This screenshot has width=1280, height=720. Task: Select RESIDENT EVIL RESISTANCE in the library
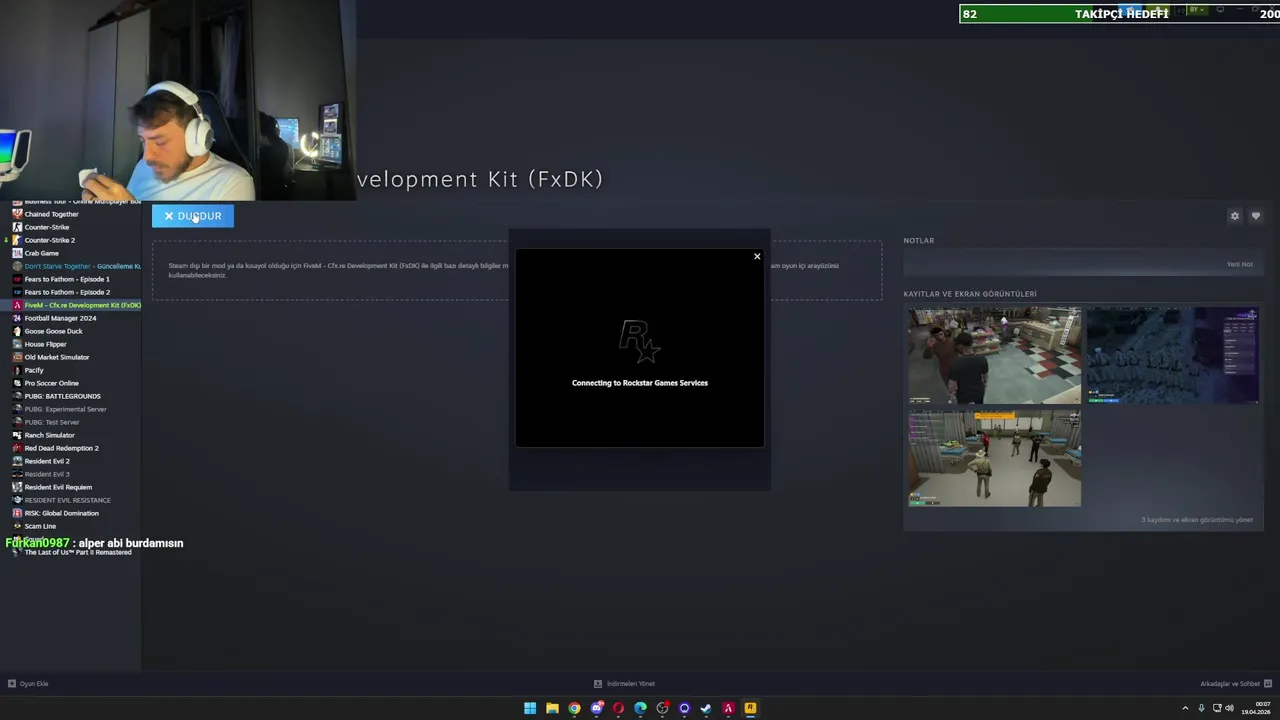click(67, 500)
